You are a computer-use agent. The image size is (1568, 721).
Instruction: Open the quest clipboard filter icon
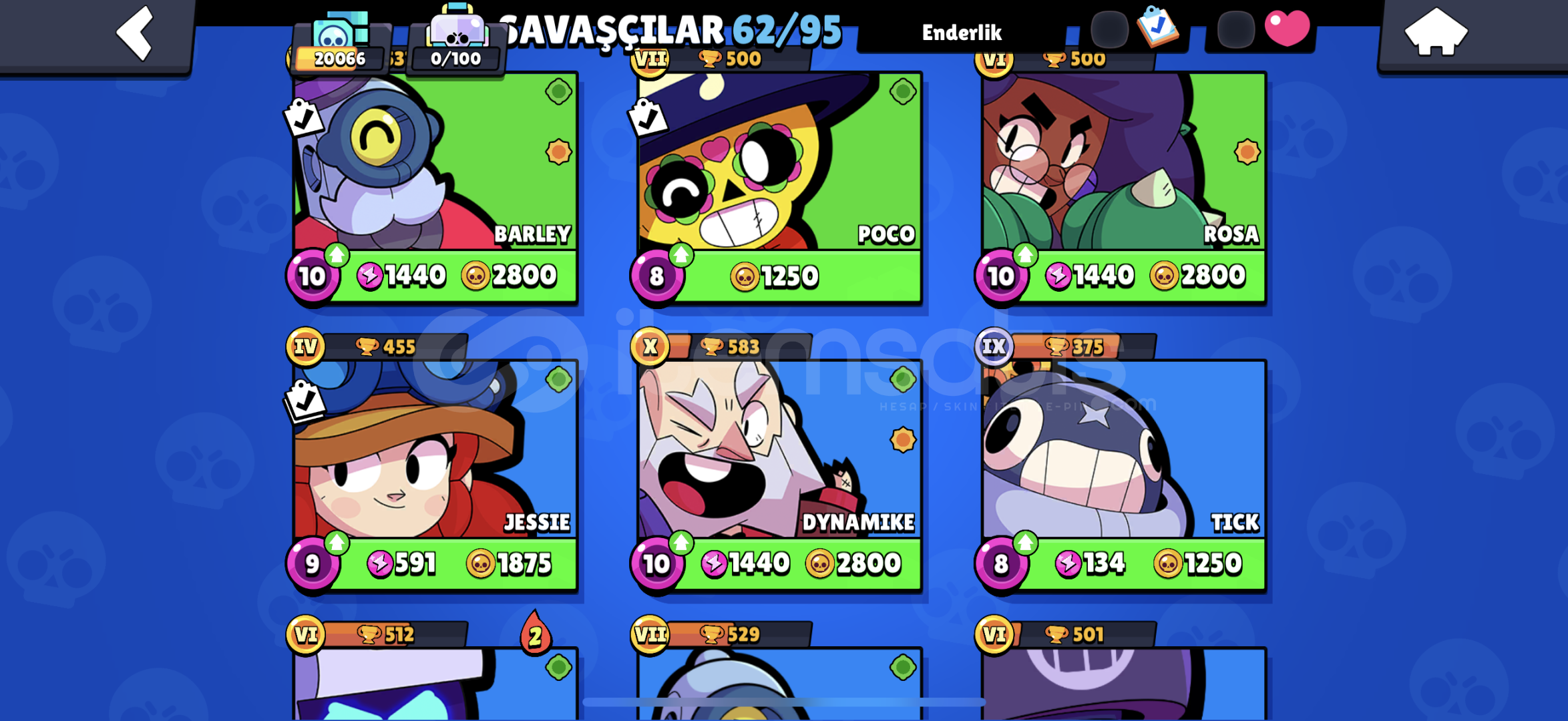(x=1159, y=27)
